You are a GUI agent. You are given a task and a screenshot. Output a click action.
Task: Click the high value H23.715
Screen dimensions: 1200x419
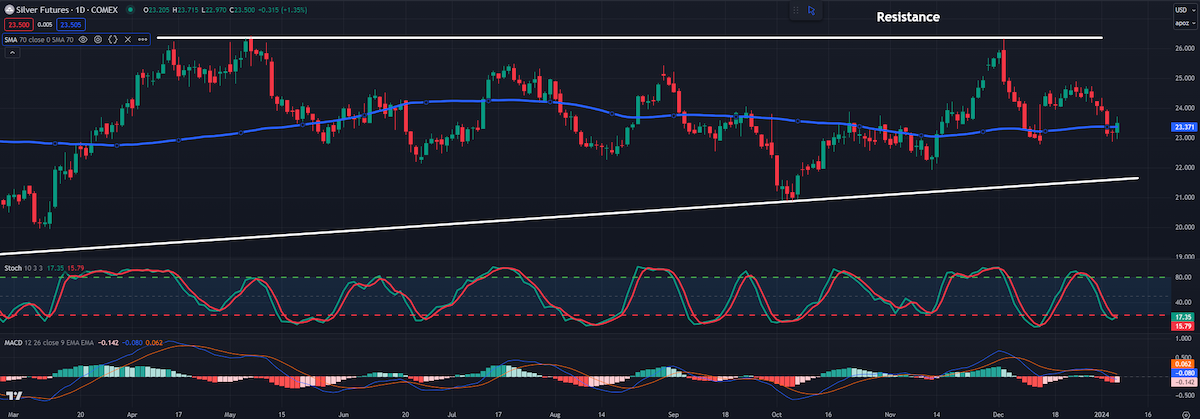click(x=186, y=10)
